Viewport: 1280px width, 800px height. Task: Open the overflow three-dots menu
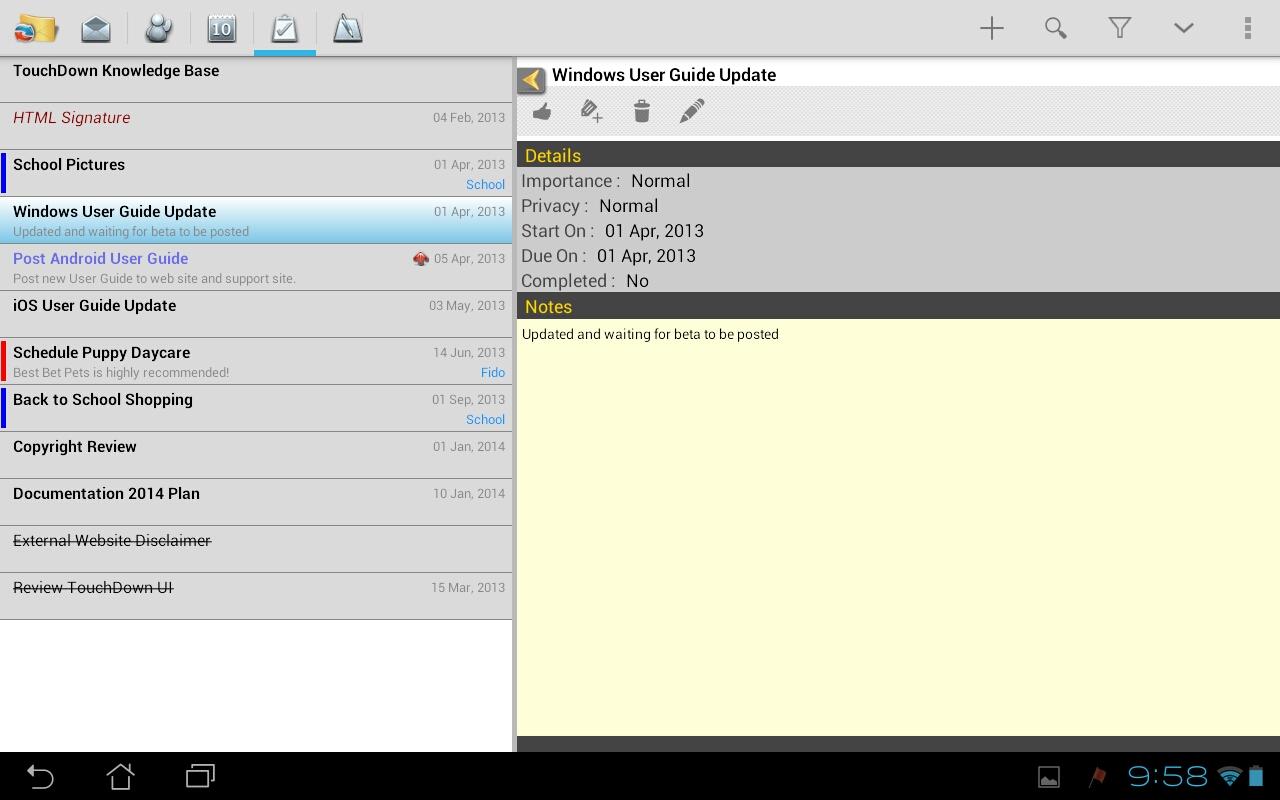(x=1247, y=28)
